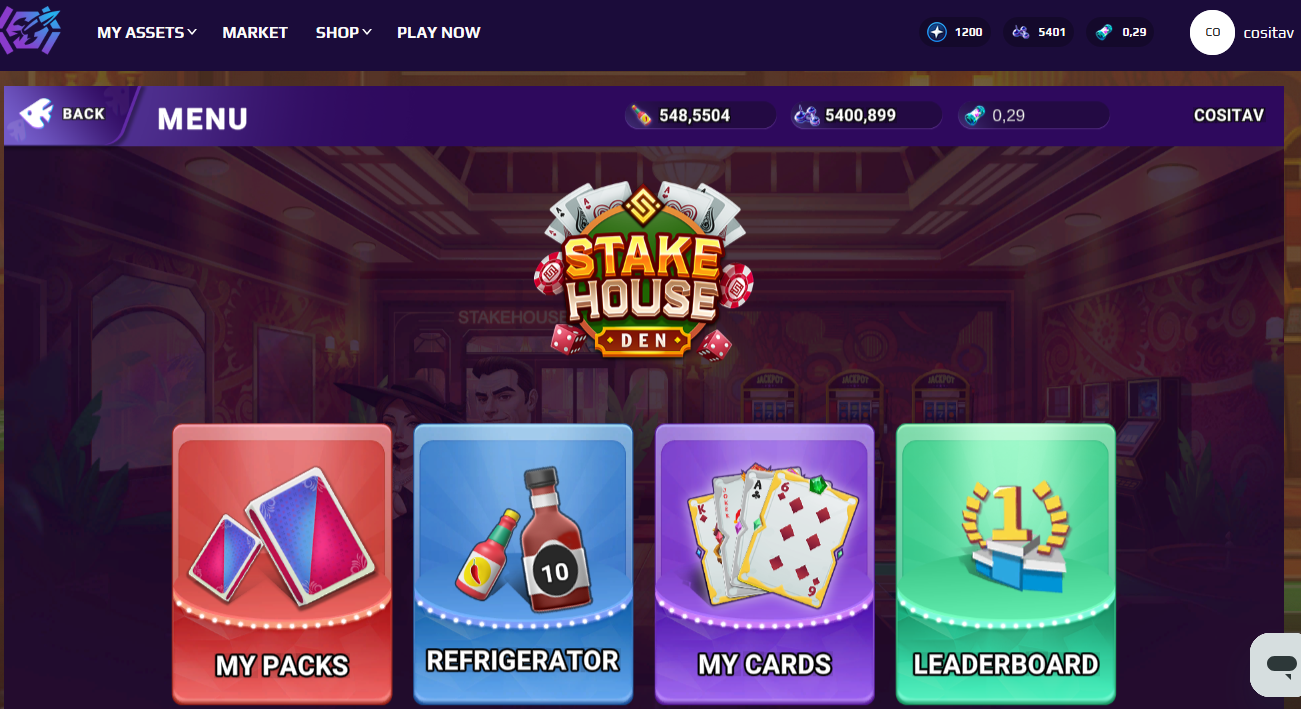Image resolution: width=1301 pixels, height=709 pixels.
Task: Open the Leaderboard trophy podium tile
Action: [x=1006, y=563]
